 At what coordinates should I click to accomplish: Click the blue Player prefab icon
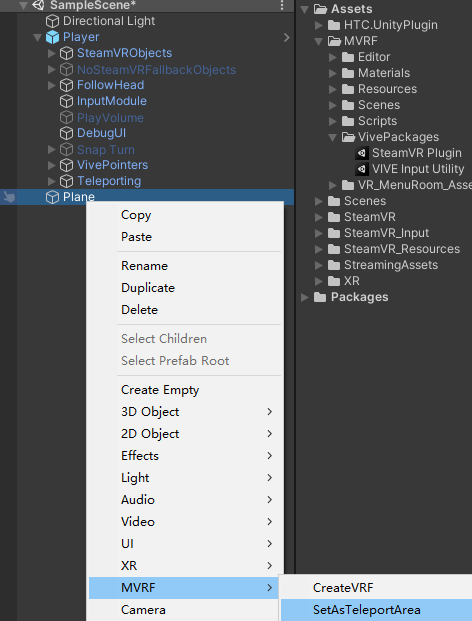(52, 37)
